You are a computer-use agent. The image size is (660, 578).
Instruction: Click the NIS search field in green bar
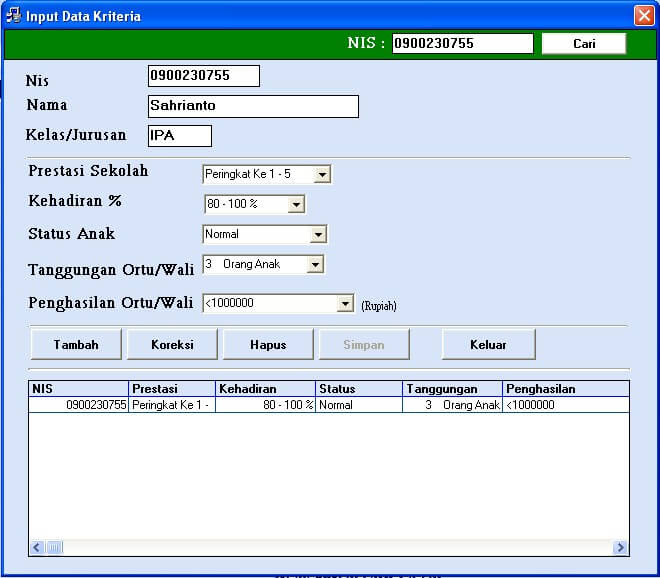(463, 44)
